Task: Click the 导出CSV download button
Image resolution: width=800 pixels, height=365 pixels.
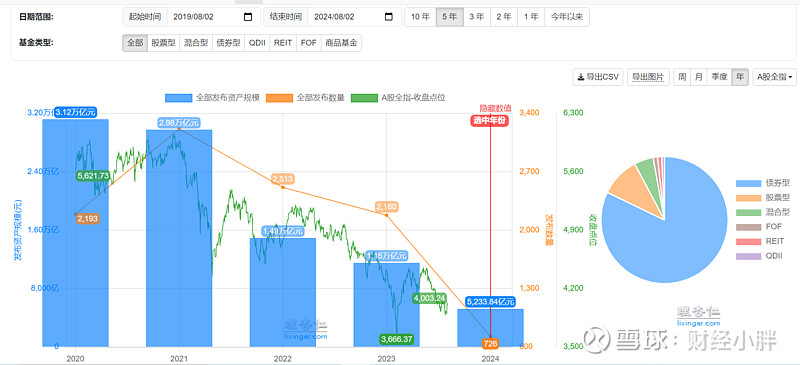Action: (598, 77)
